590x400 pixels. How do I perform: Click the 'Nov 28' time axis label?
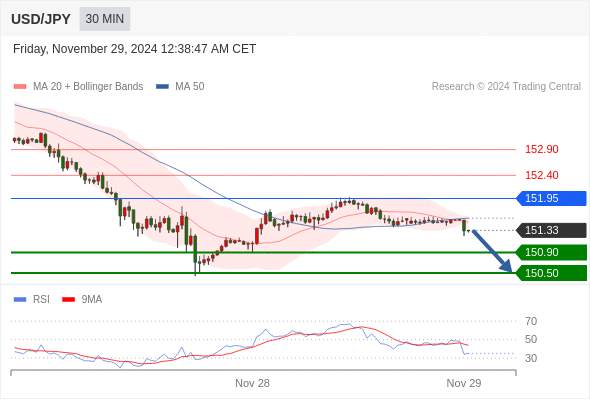(252, 383)
